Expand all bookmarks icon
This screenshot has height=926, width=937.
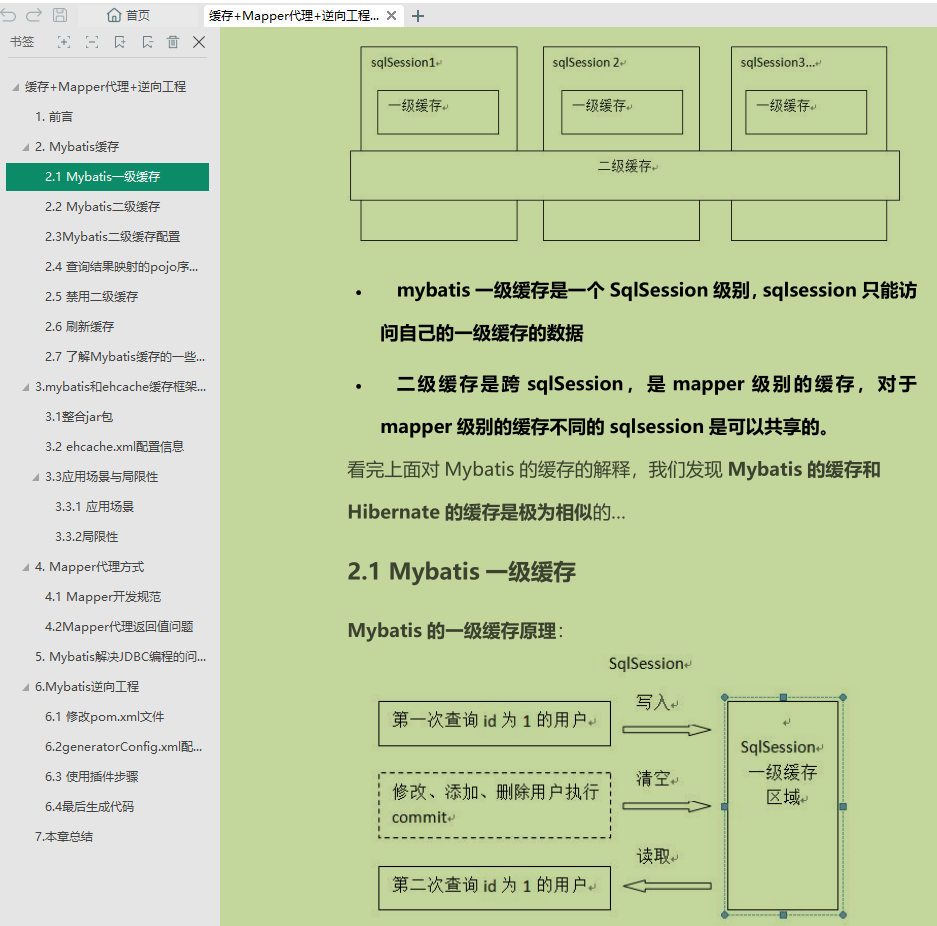(63, 42)
